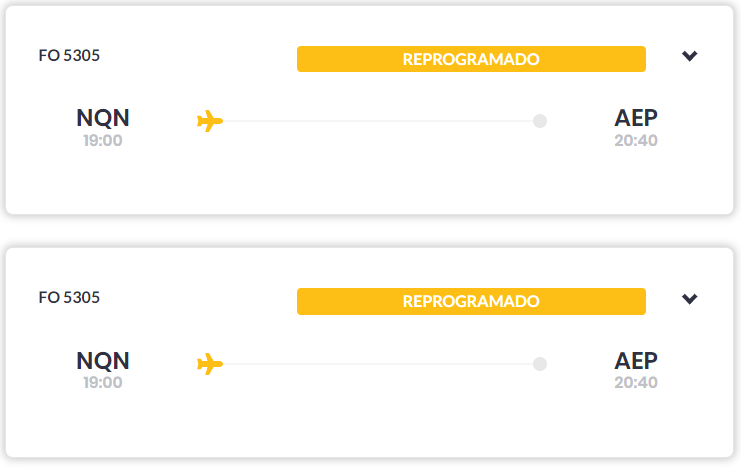Click the 20:40 arrival time in bottom card
The height and width of the screenshot is (471, 741).
tap(636, 383)
